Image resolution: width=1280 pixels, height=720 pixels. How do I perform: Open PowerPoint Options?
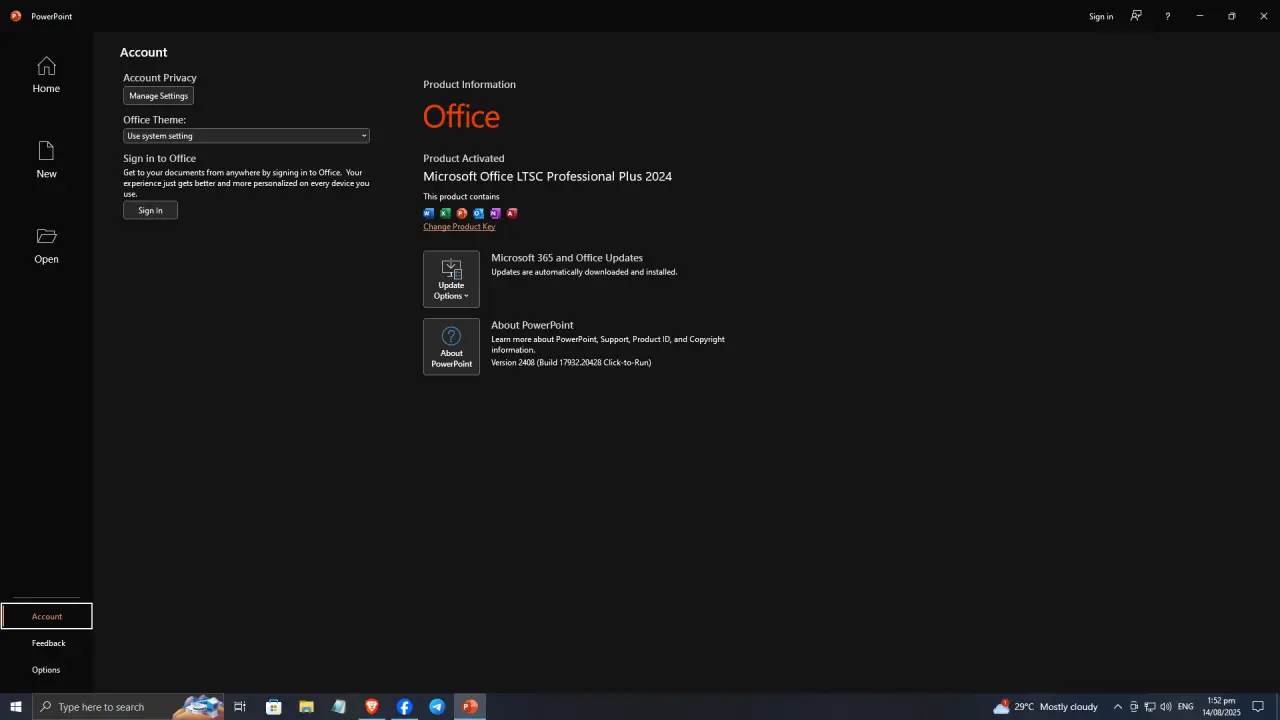(46, 670)
